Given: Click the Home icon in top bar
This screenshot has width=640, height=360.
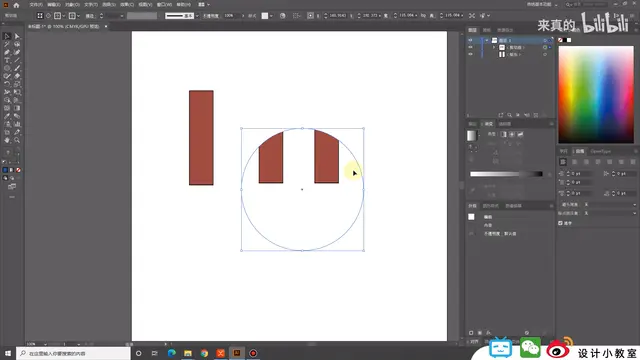Looking at the screenshot, I should tap(16, 5).
